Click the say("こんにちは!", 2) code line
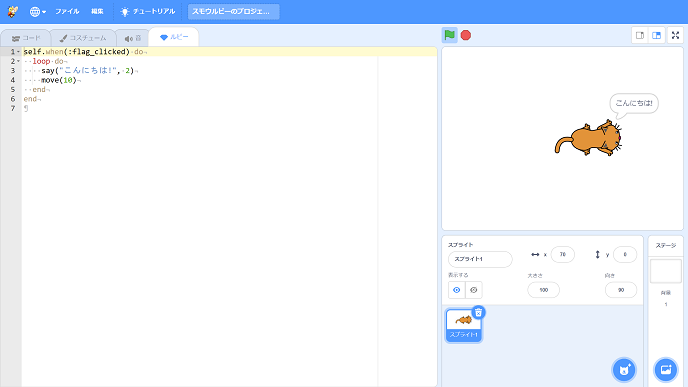Viewport: 688px width, 387px height. tap(88, 71)
